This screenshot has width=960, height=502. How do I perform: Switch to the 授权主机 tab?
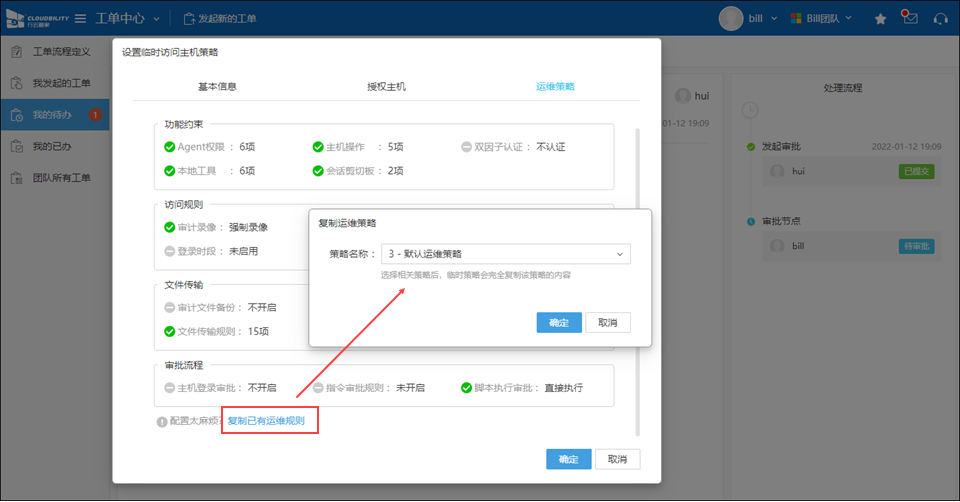point(386,87)
